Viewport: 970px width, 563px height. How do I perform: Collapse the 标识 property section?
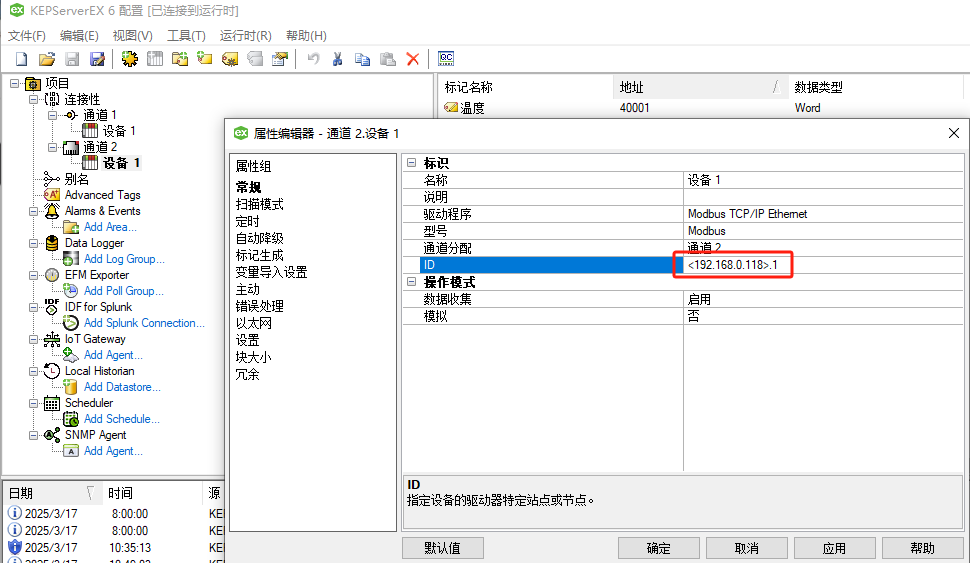[411, 163]
